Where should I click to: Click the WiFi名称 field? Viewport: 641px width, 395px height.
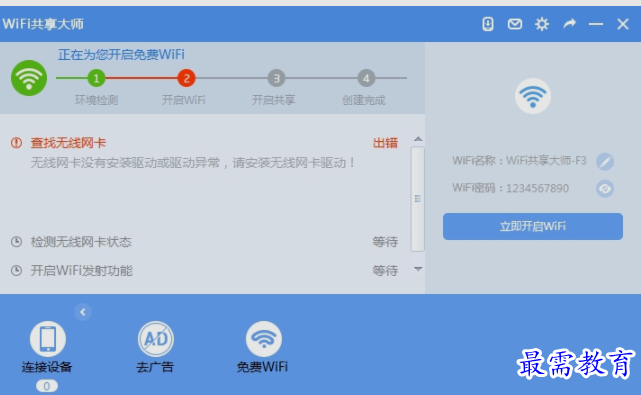coord(519,161)
